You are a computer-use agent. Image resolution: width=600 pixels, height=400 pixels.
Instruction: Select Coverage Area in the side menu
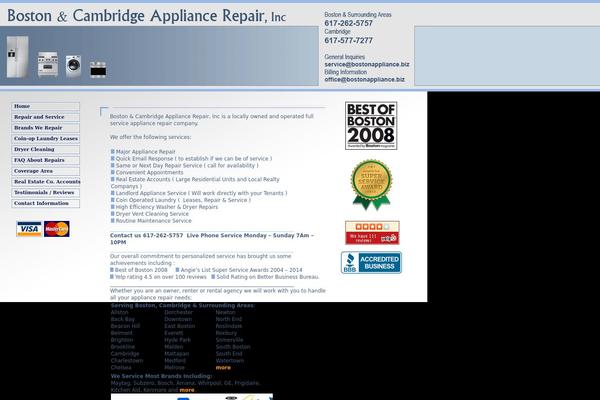(x=46, y=171)
